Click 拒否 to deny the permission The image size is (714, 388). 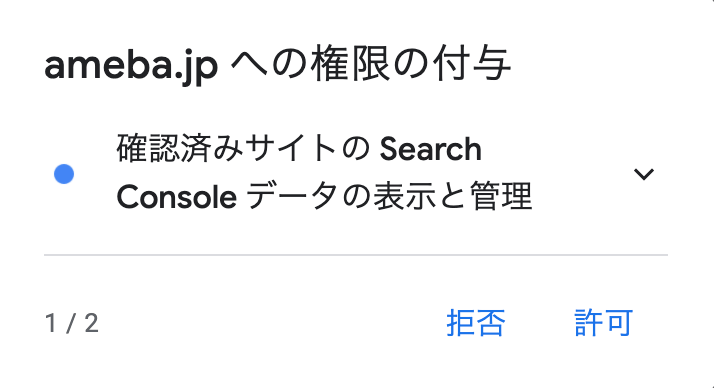[476, 323]
